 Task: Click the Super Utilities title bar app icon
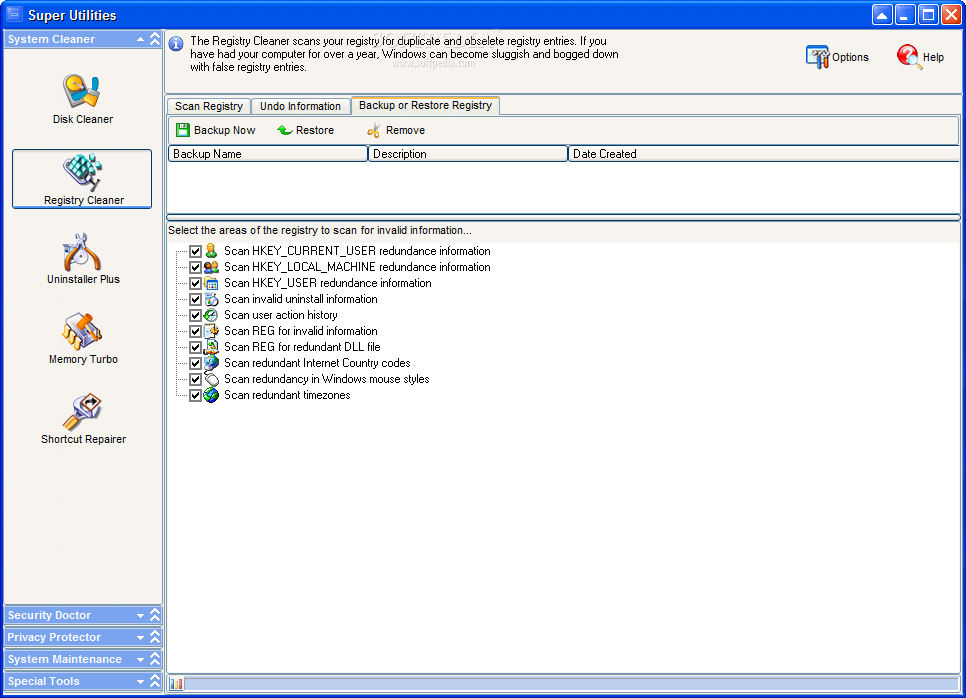[14, 14]
